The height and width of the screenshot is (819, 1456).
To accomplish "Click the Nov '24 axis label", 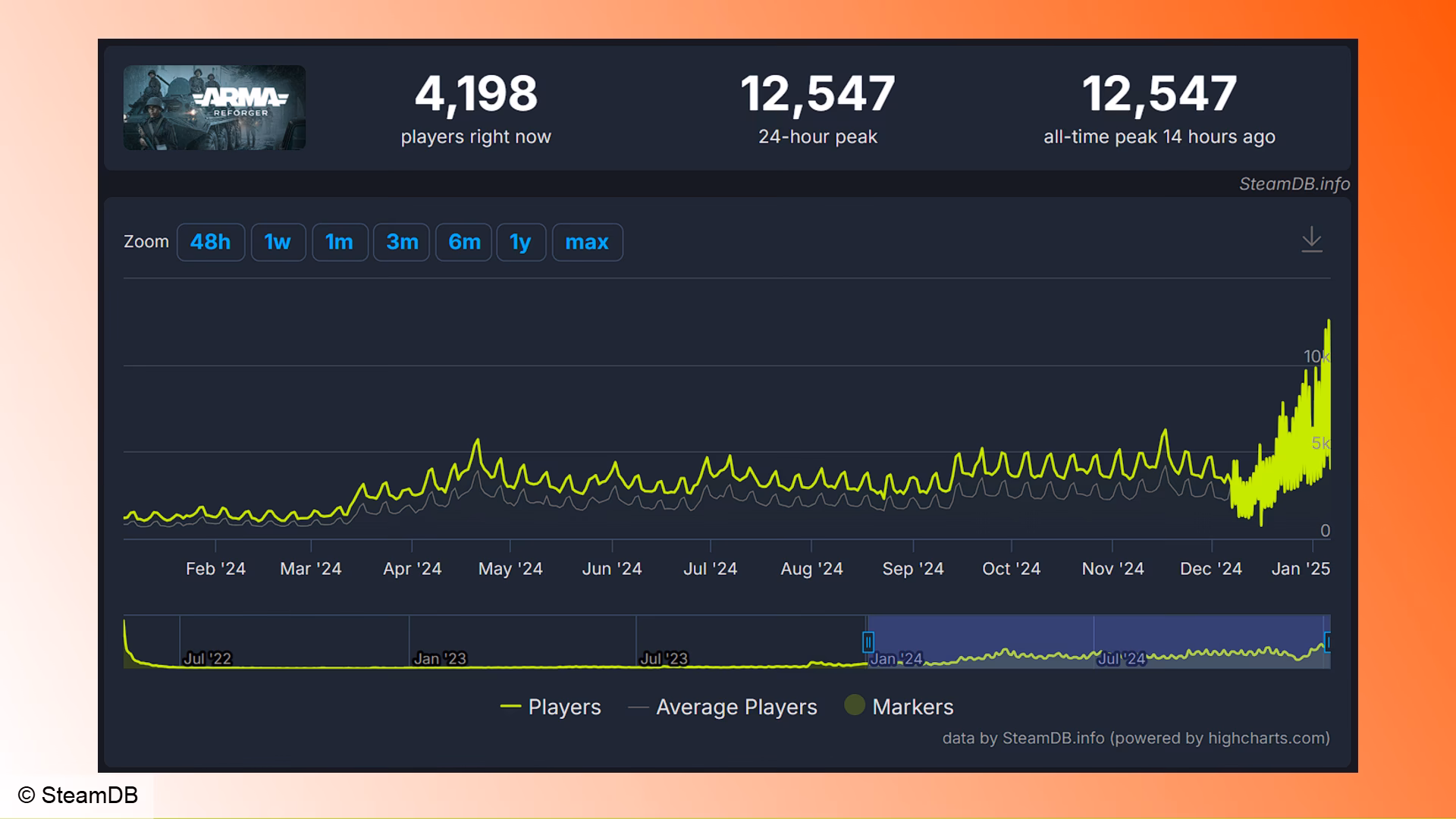I will [x=1113, y=569].
